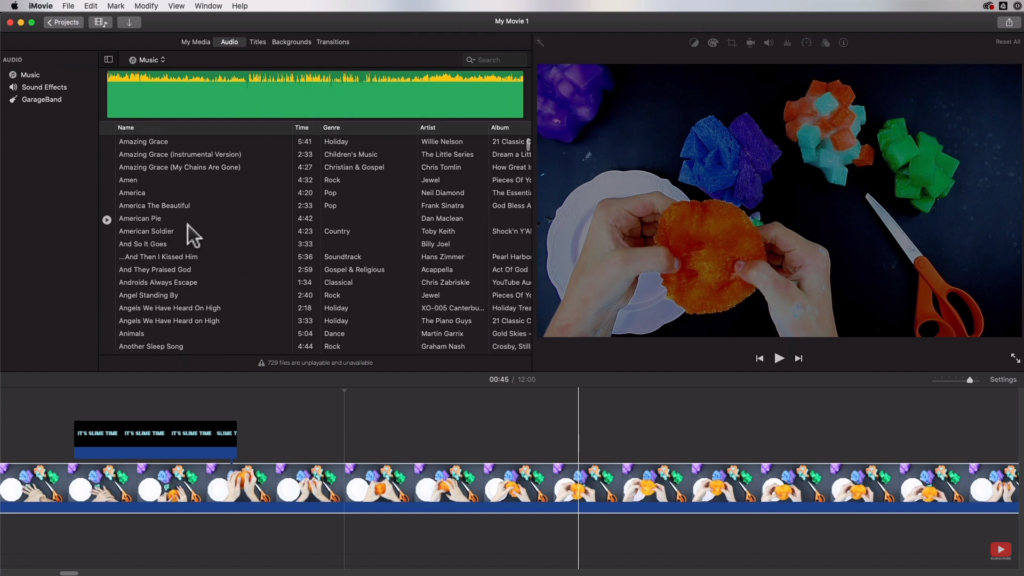Switch to the Transitions tab
The height and width of the screenshot is (576, 1024).
(x=333, y=42)
